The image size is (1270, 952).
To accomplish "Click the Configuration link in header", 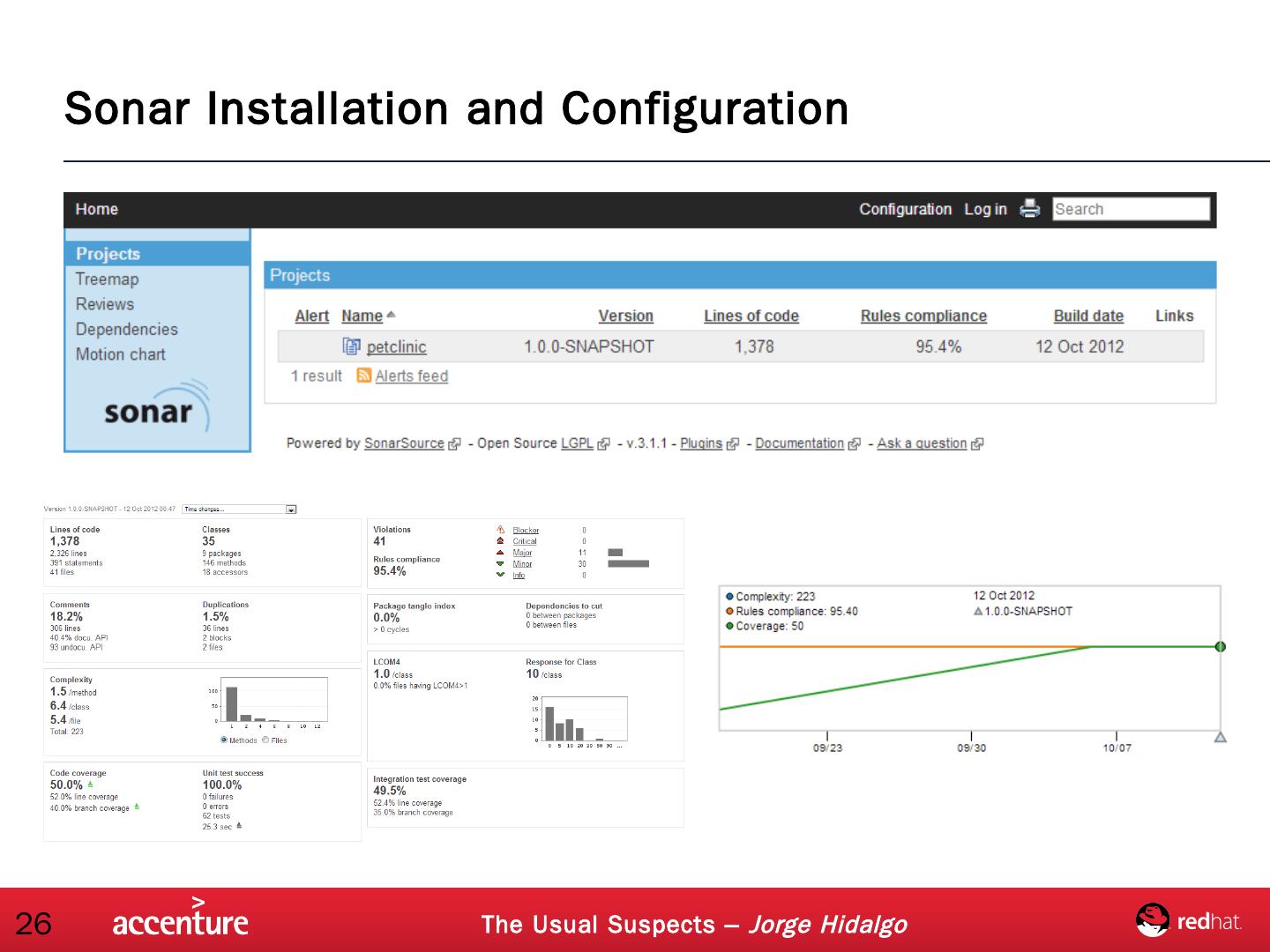I will coord(905,209).
